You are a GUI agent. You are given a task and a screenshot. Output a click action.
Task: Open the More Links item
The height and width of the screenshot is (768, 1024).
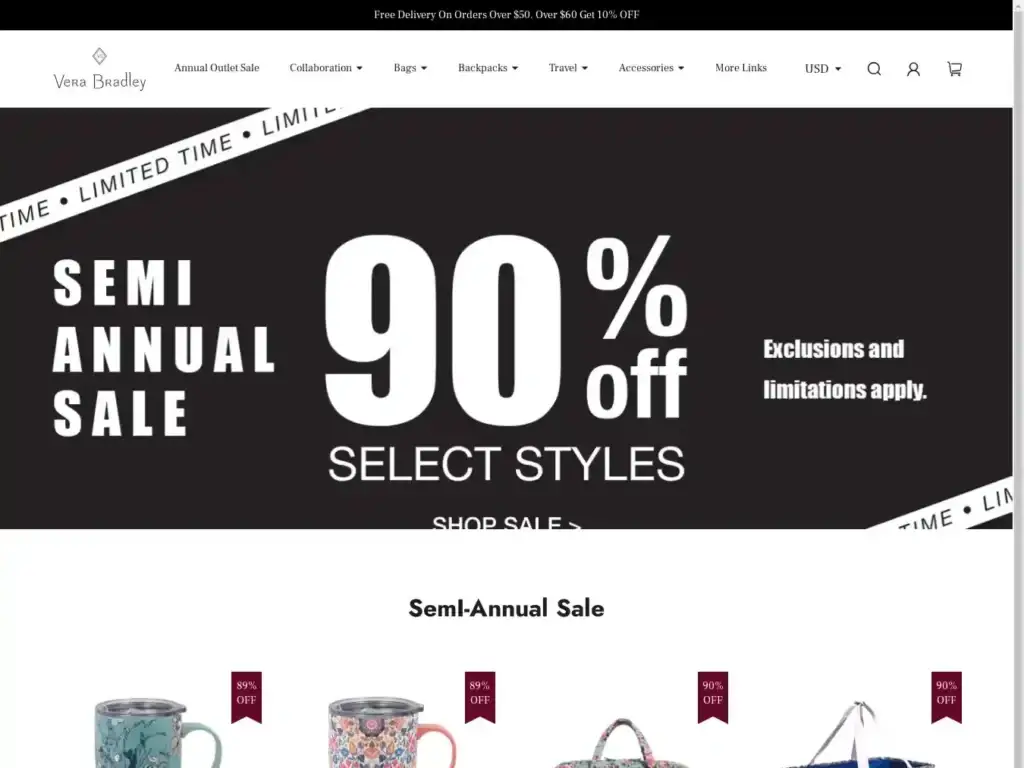[741, 68]
